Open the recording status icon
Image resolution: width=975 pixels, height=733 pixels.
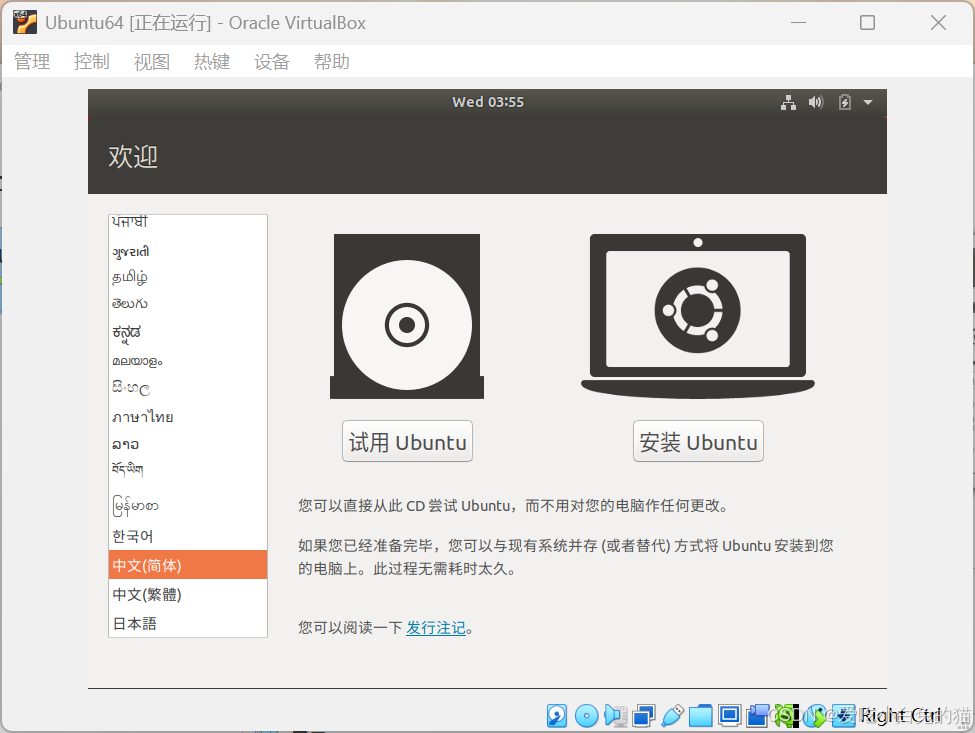[x=758, y=716]
